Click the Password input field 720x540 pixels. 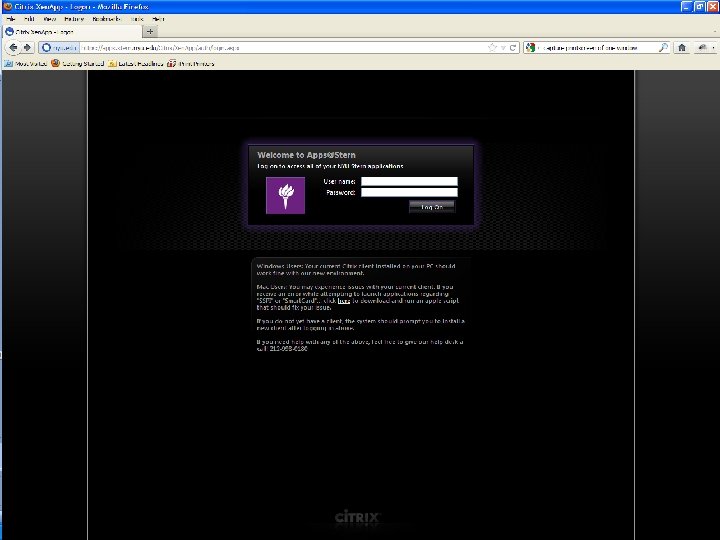(409, 192)
